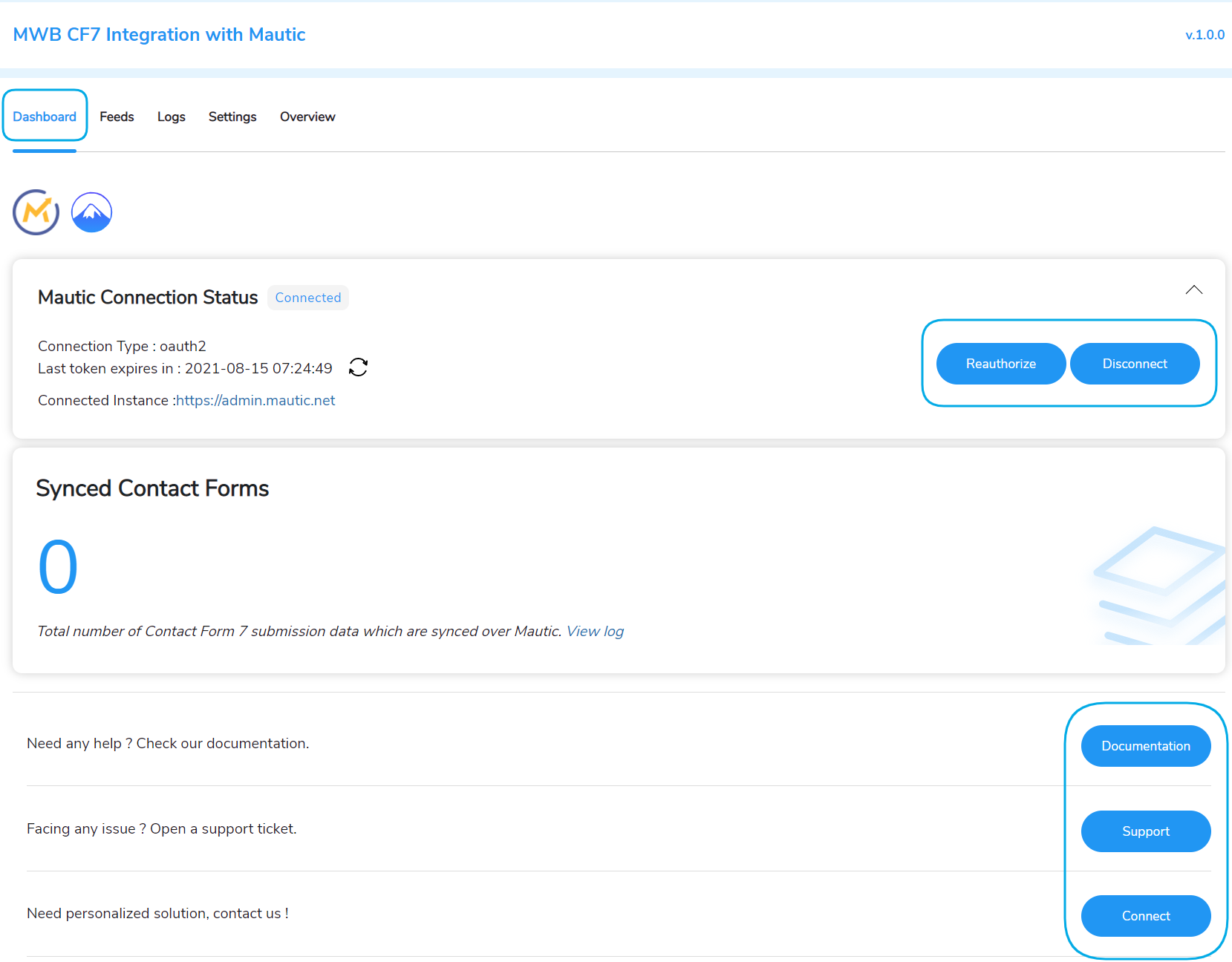Viewport: 1232px width, 962px height.
Task: Open the Documentation button
Action: pyautogui.click(x=1145, y=746)
